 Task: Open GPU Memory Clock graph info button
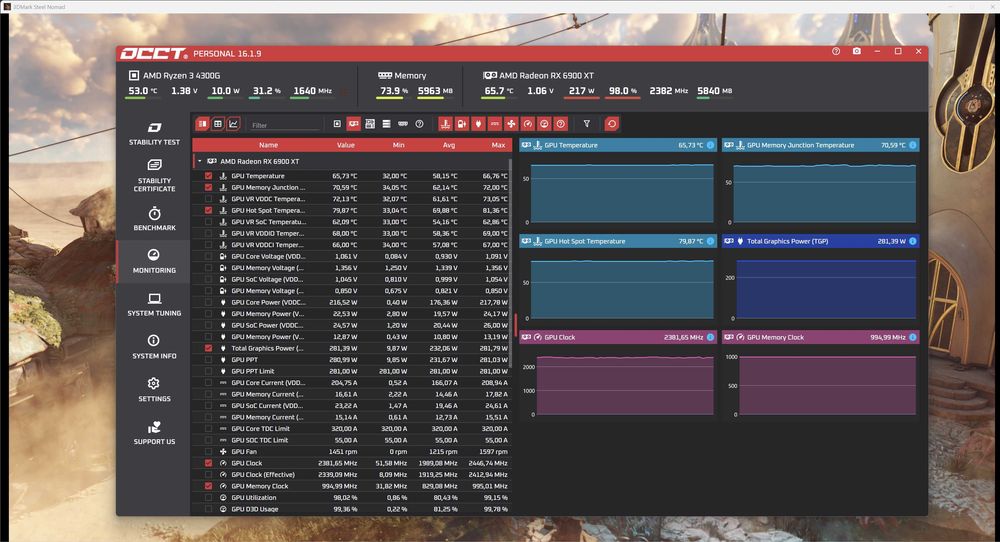coord(913,337)
